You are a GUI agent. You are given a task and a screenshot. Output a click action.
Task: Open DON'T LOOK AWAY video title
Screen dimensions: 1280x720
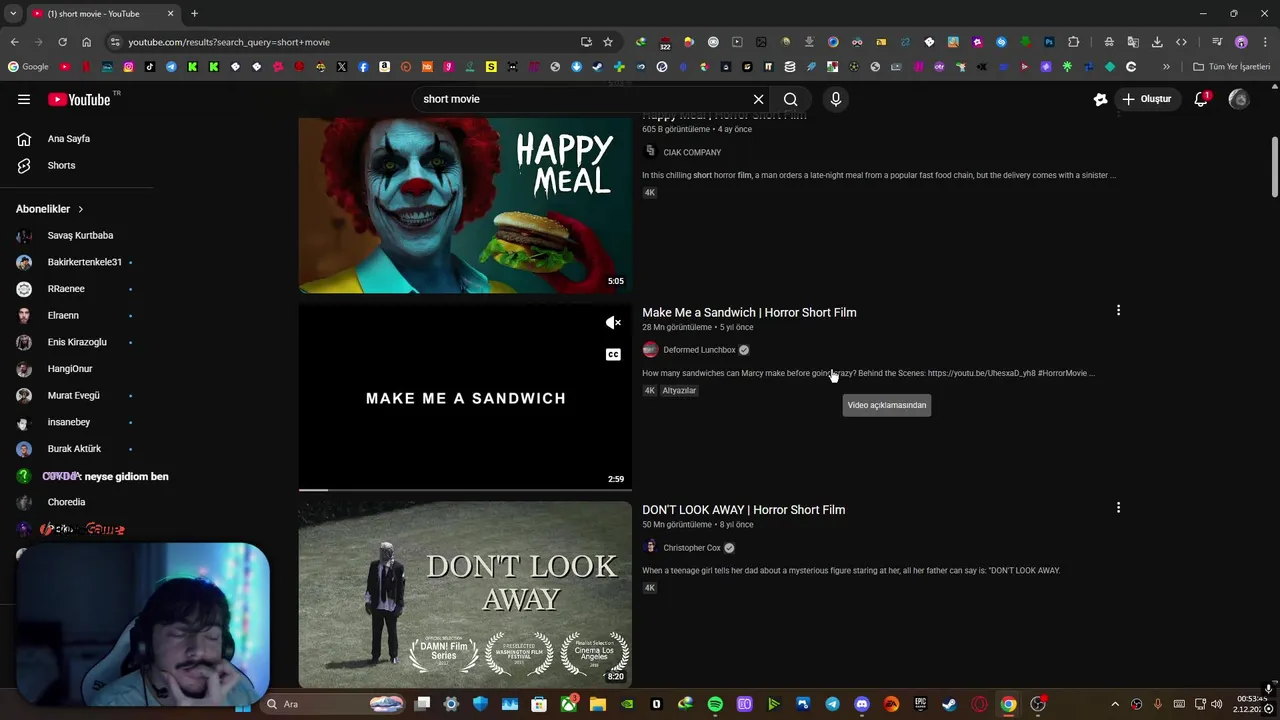point(743,510)
